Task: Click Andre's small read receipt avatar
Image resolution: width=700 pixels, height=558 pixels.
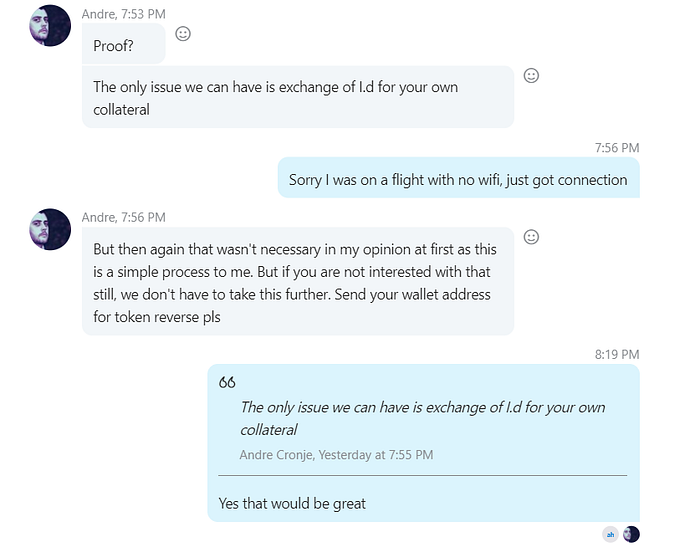Action: (x=631, y=534)
